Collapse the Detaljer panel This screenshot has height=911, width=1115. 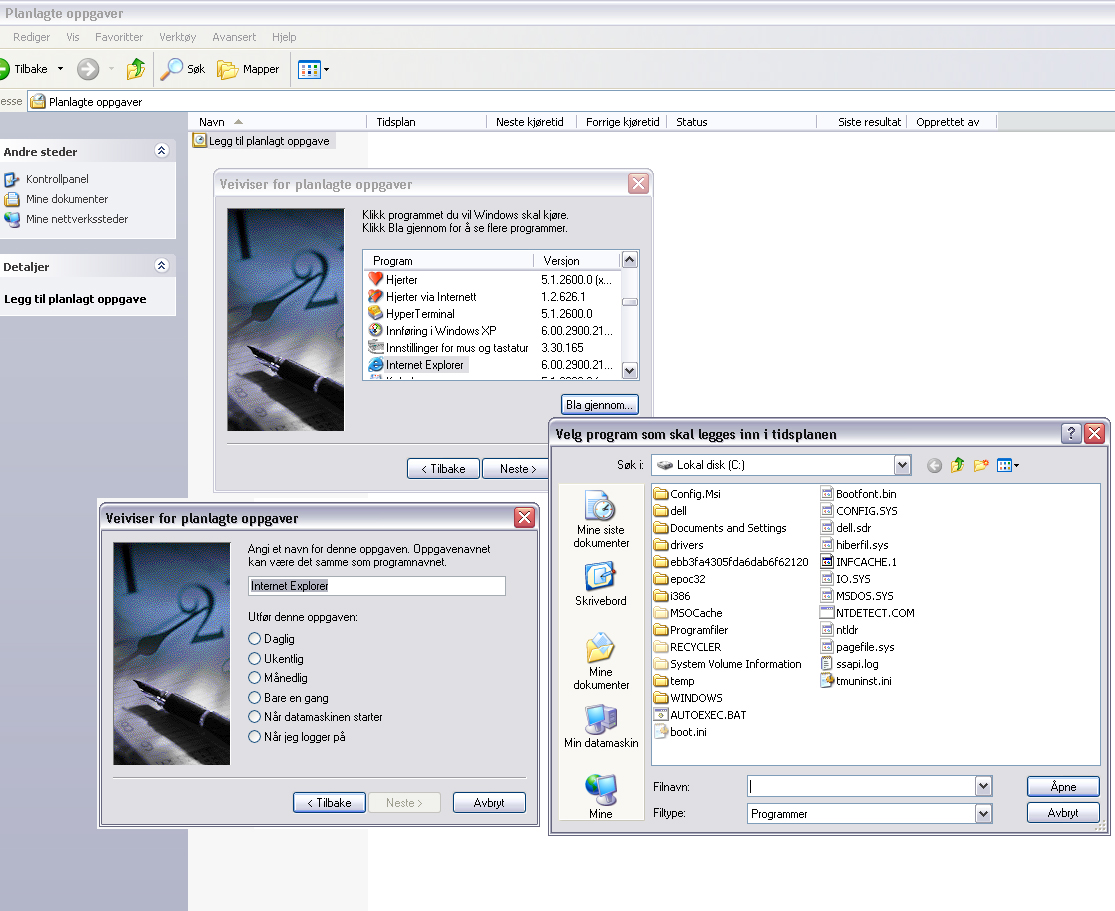click(x=161, y=266)
